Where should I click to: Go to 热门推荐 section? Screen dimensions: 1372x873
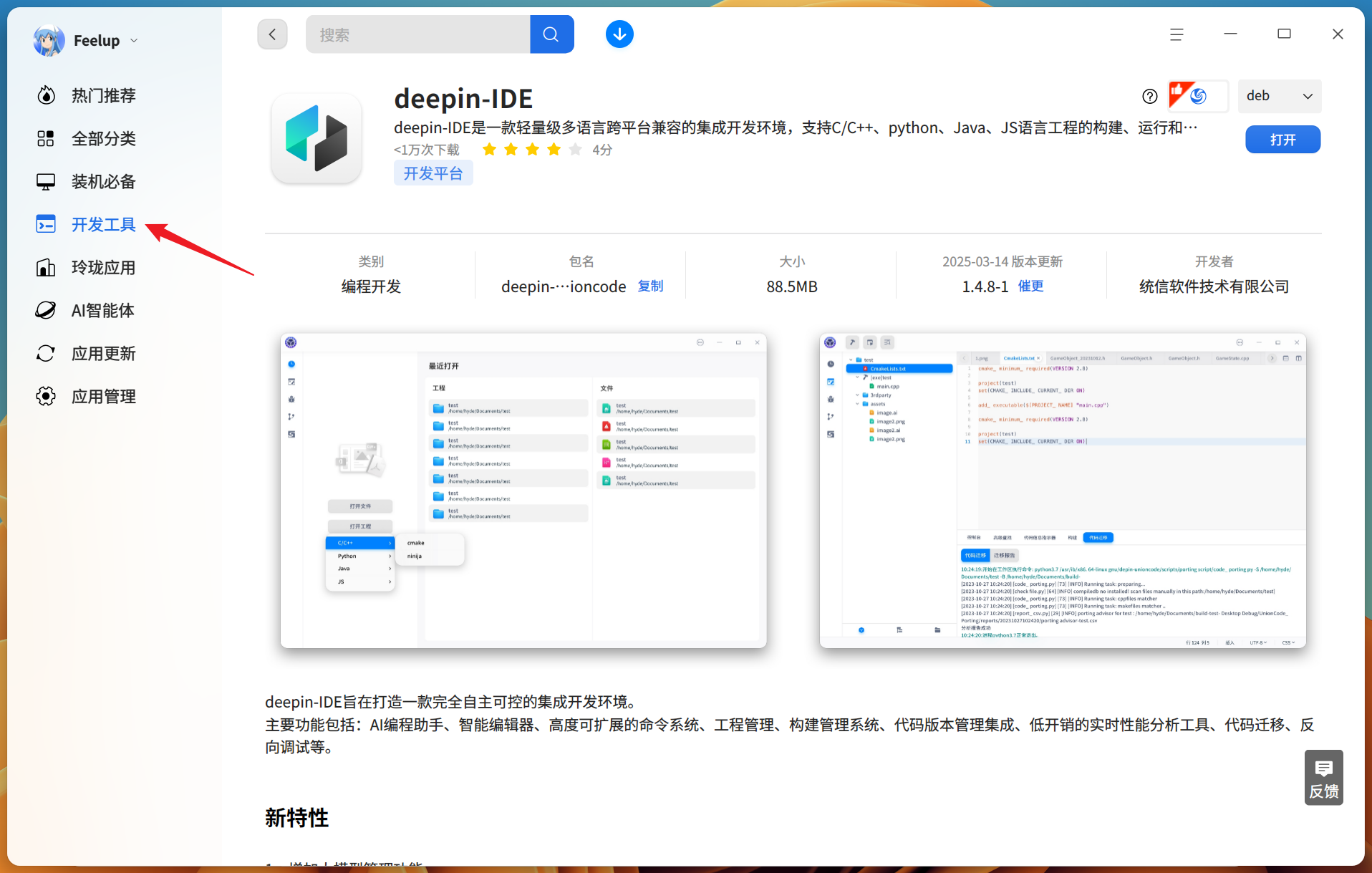[x=104, y=95]
